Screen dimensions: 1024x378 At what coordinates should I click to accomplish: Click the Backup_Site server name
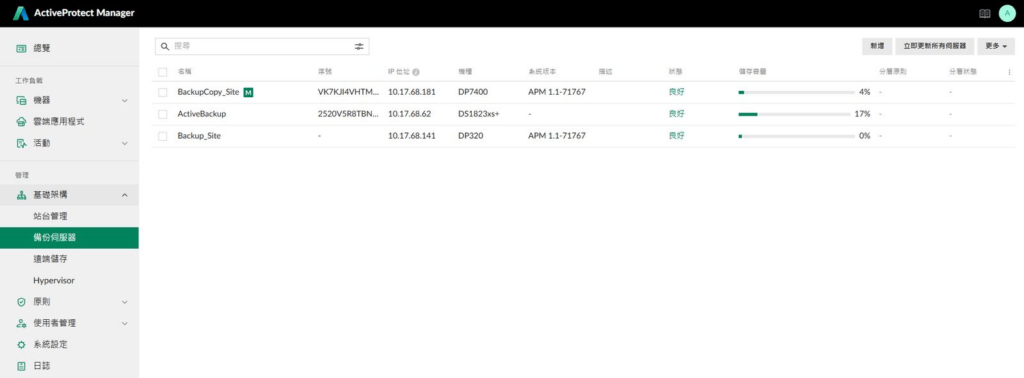pos(199,136)
